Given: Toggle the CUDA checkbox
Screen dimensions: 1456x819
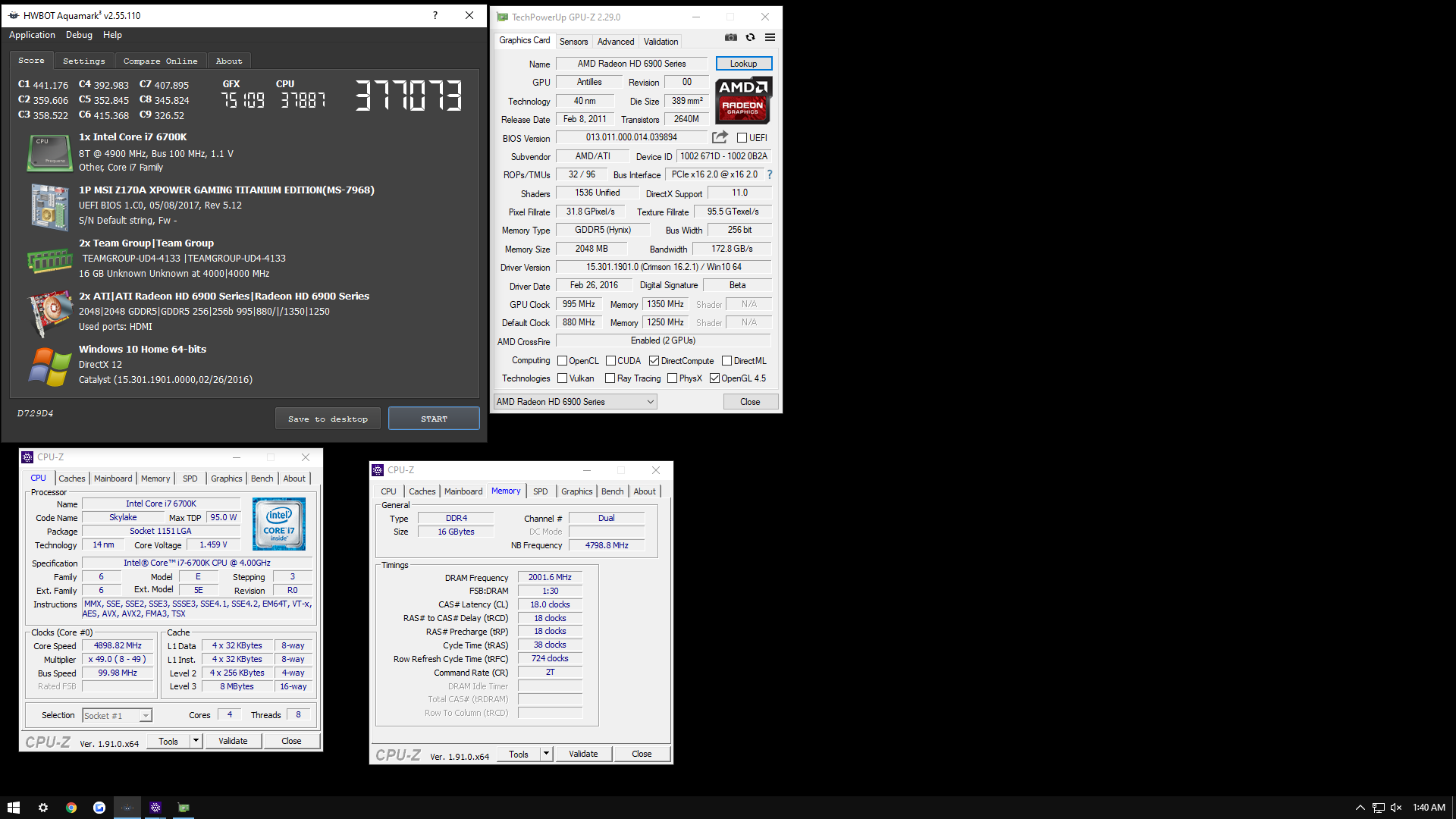Looking at the screenshot, I should point(610,361).
